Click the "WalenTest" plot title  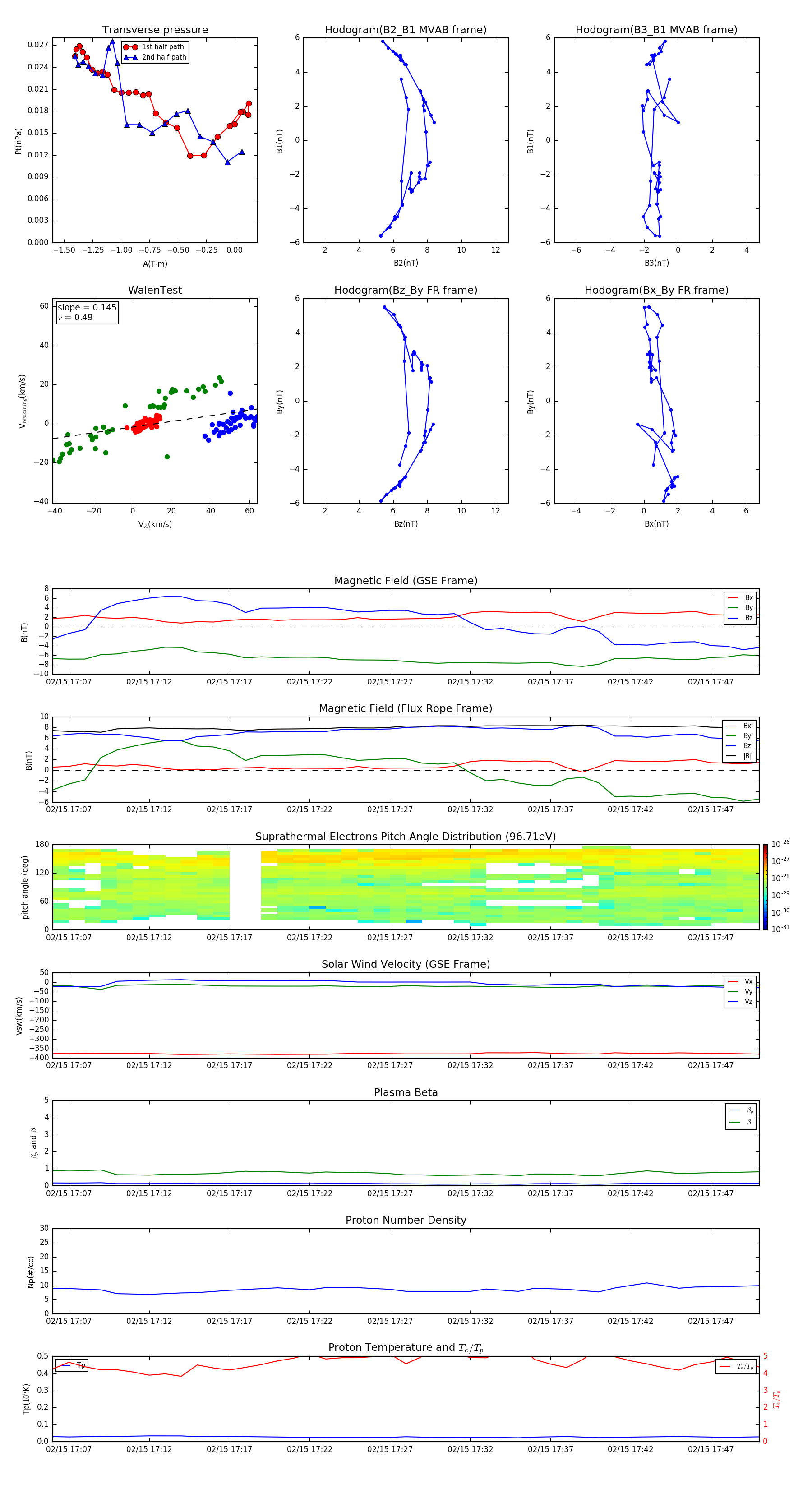click(155, 290)
